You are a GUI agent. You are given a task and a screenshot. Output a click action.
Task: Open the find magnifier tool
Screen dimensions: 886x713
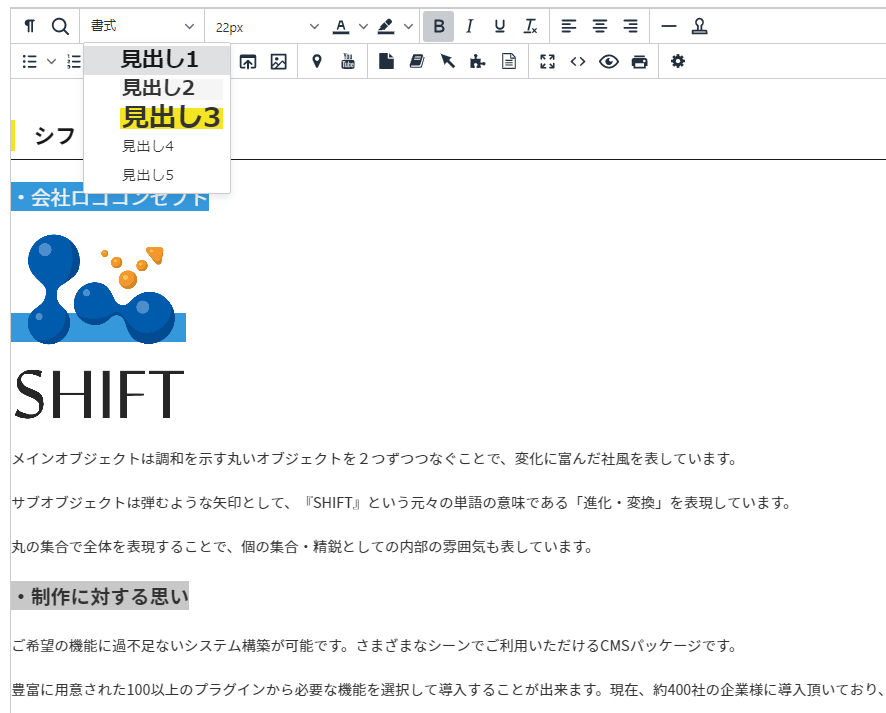(60, 26)
